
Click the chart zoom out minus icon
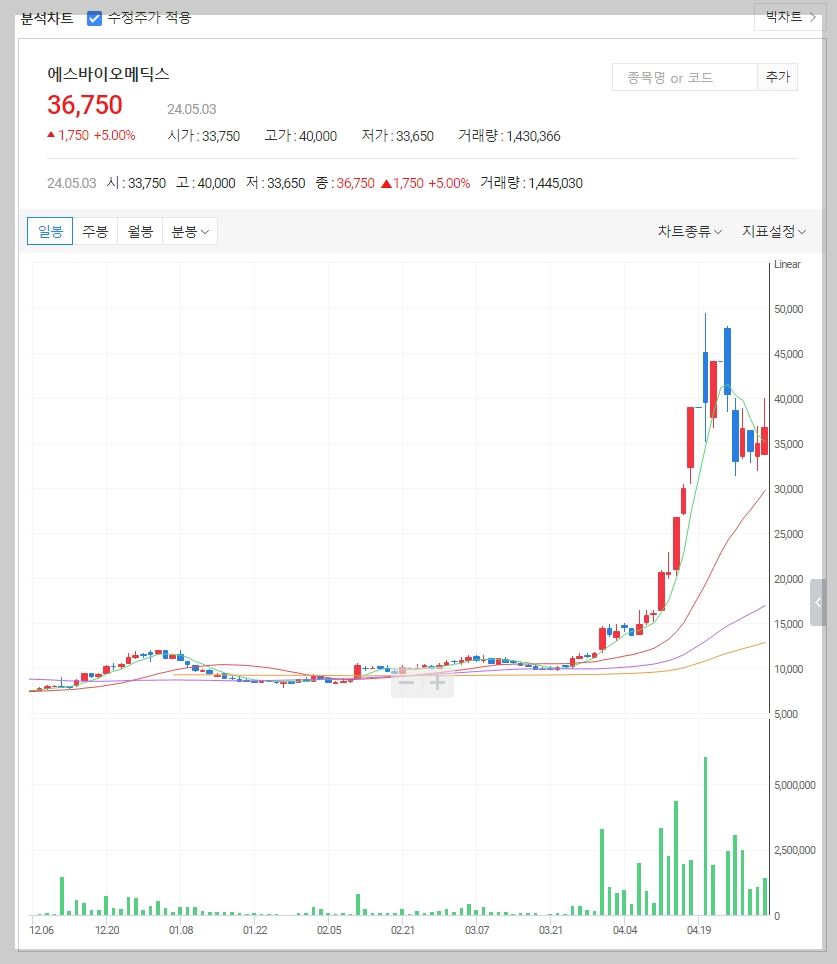point(407,682)
